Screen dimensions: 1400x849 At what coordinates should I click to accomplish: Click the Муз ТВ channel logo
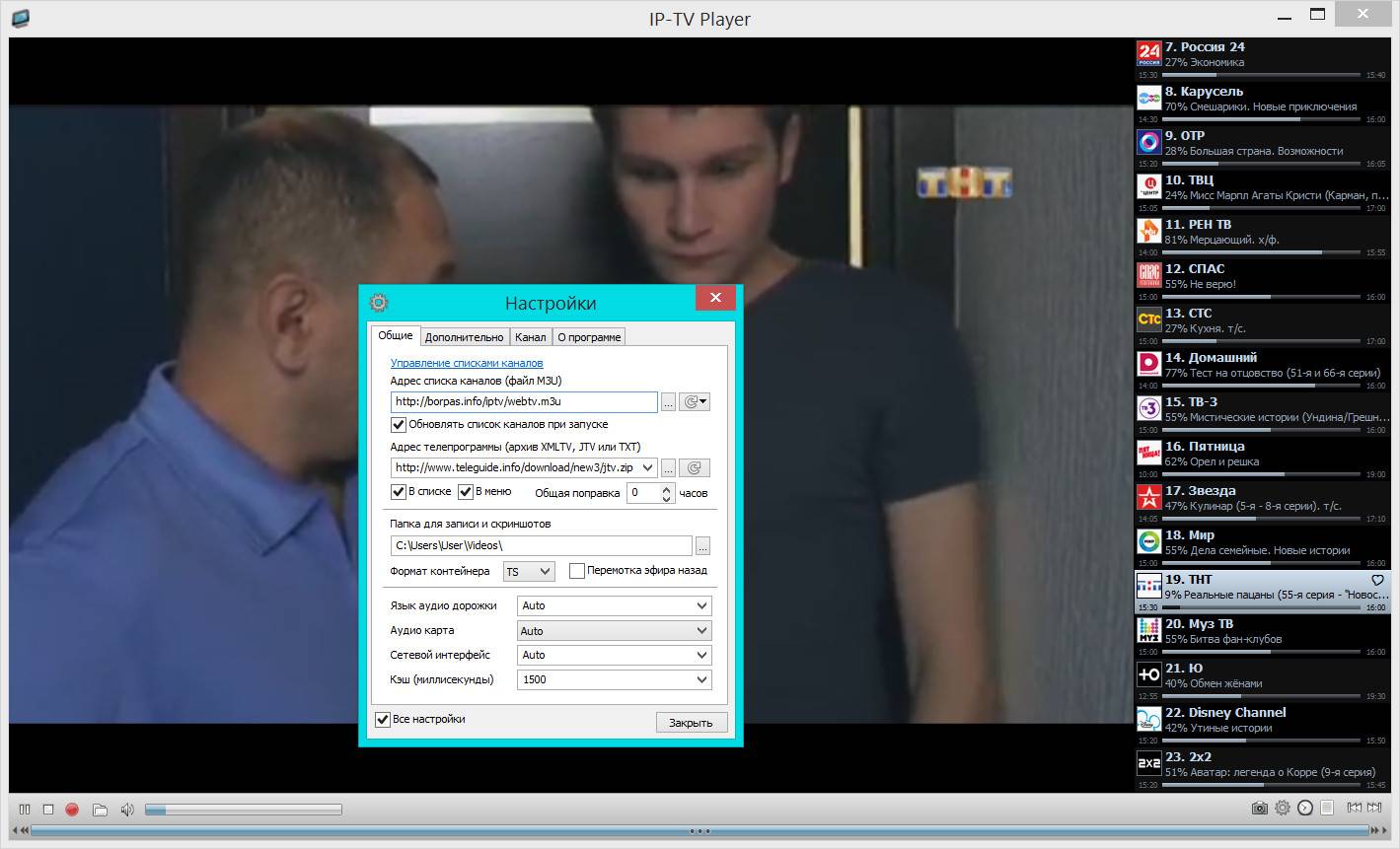(x=1148, y=630)
